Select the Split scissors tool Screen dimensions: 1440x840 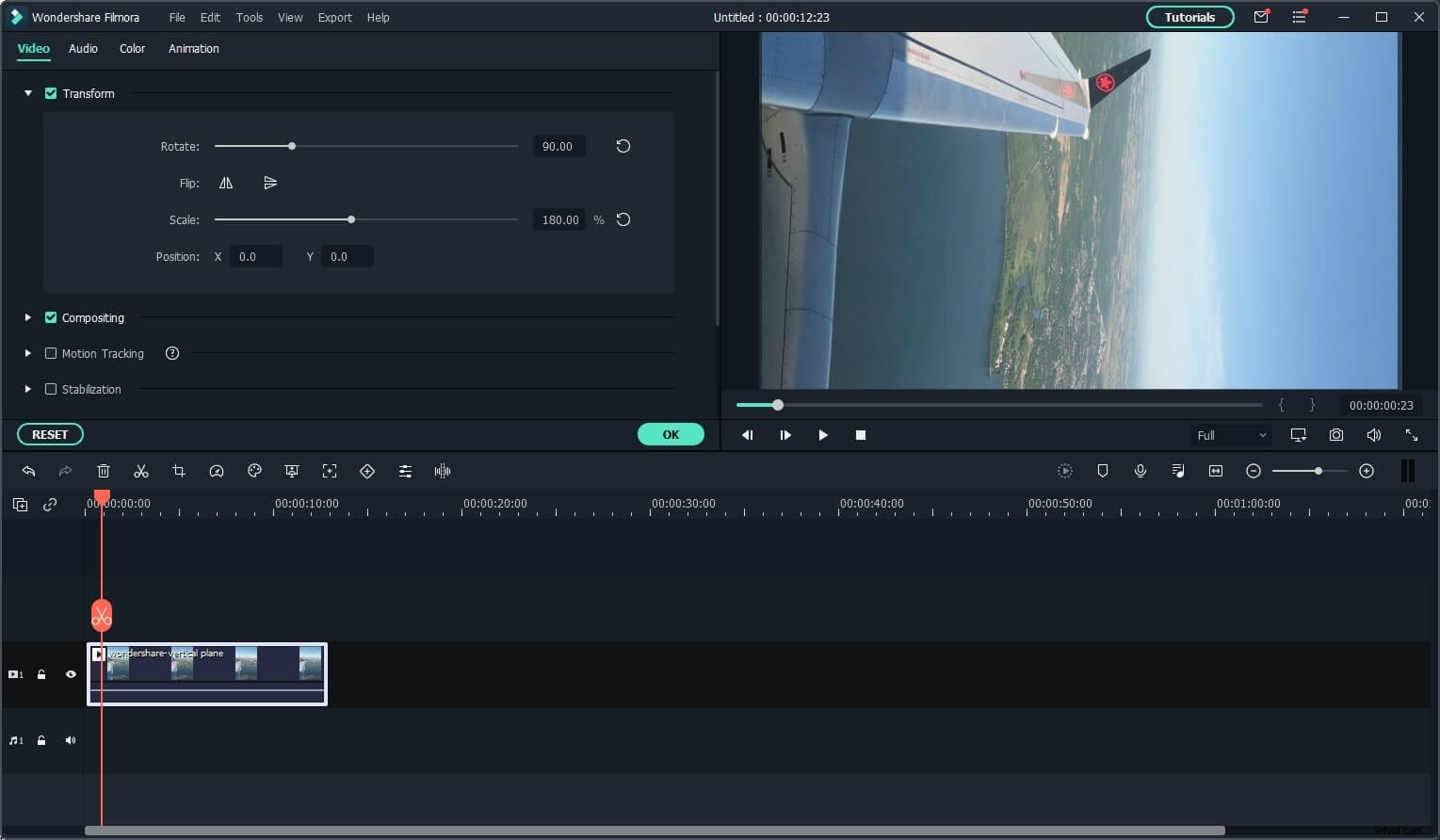[x=141, y=471]
